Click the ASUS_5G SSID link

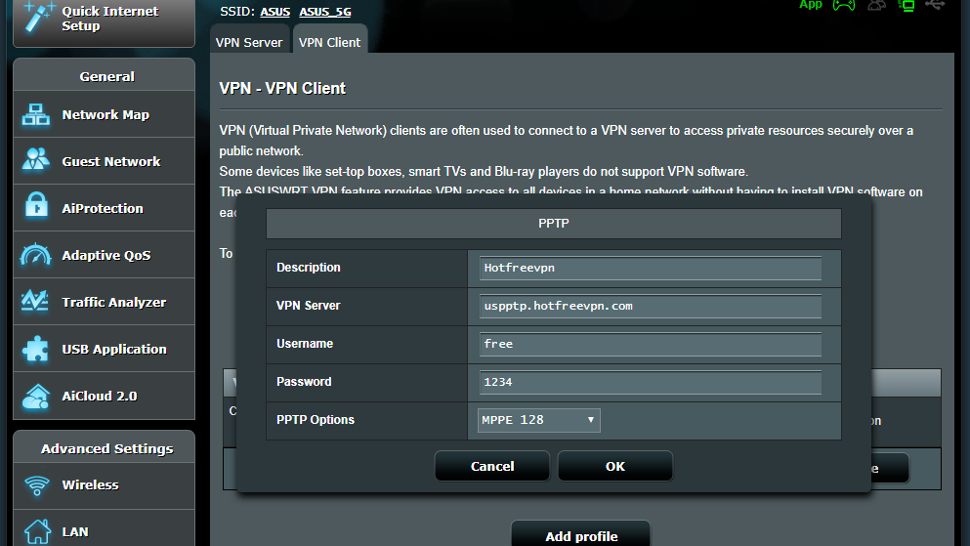coord(325,12)
